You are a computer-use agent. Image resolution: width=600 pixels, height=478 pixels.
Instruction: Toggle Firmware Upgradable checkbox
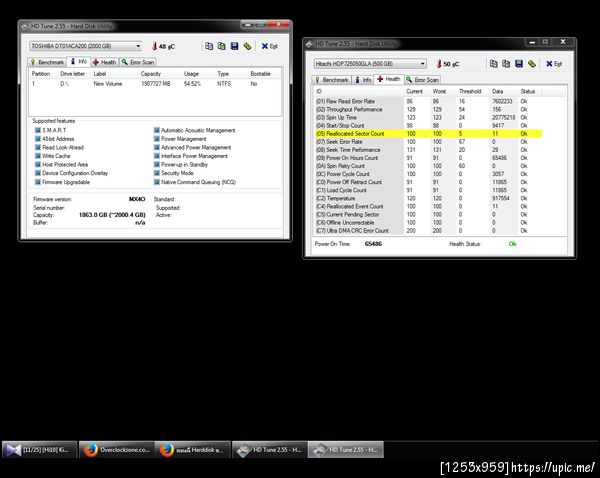38,182
